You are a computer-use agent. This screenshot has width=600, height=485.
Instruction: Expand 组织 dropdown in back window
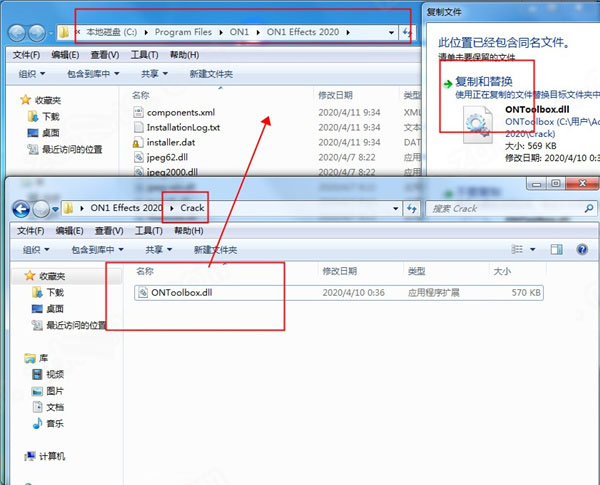(x=32, y=74)
